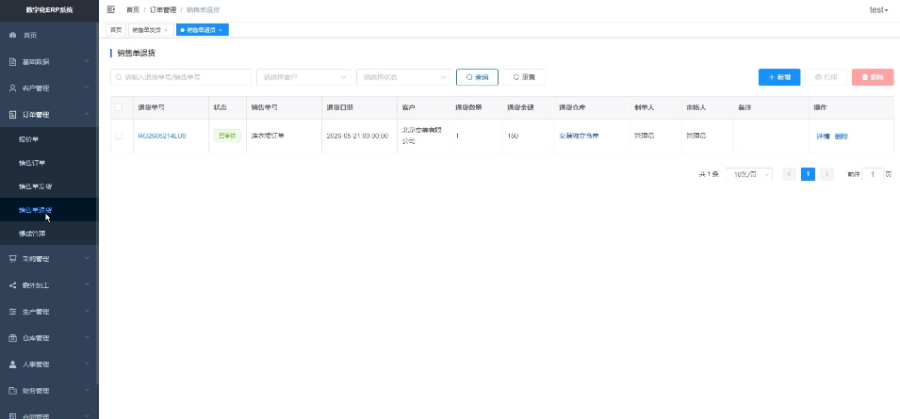Click the 订单管理 breadcrumb item
Screen dimensions: 900x419
[162, 10]
